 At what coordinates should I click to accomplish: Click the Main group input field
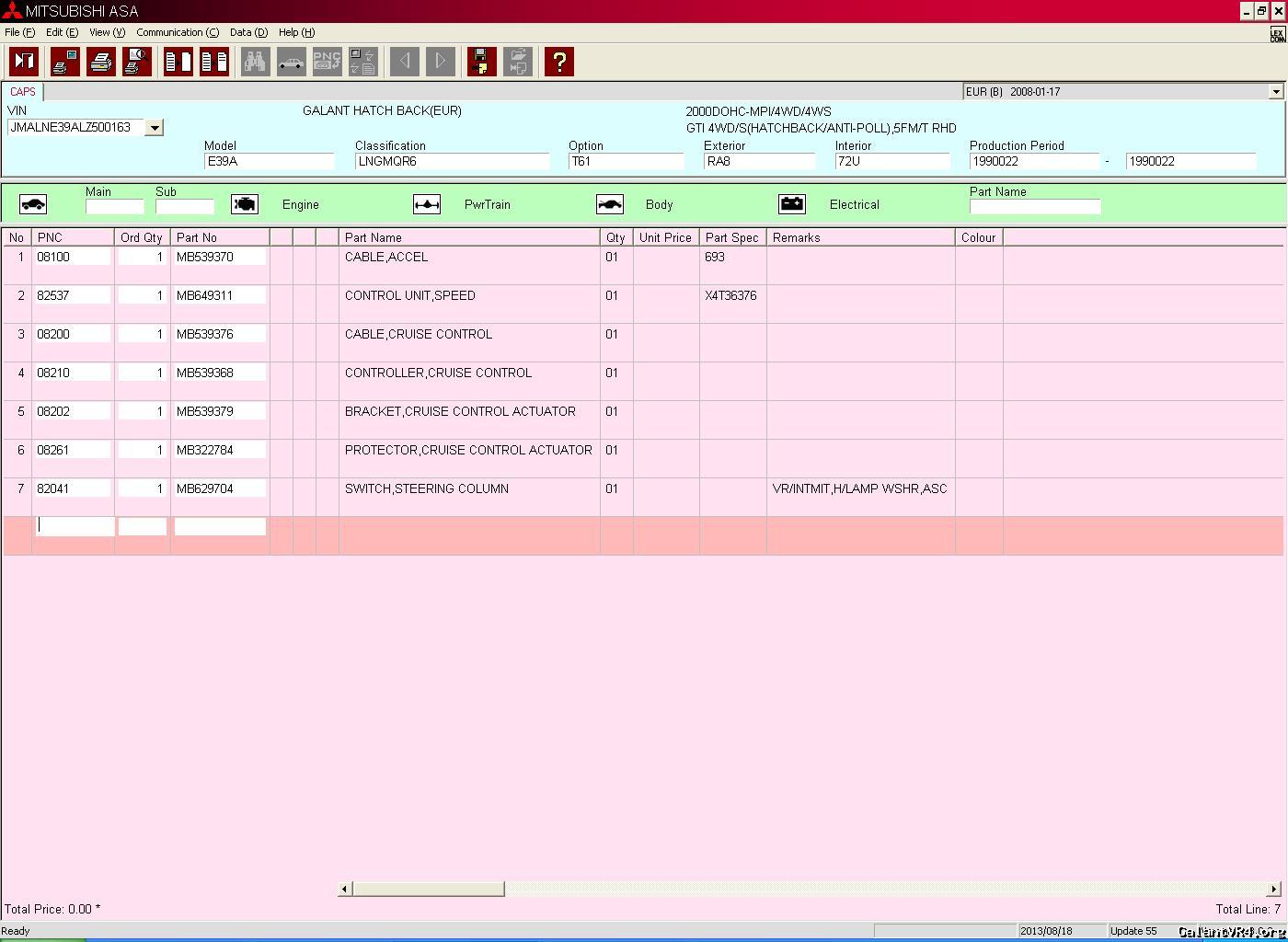tap(114, 207)
